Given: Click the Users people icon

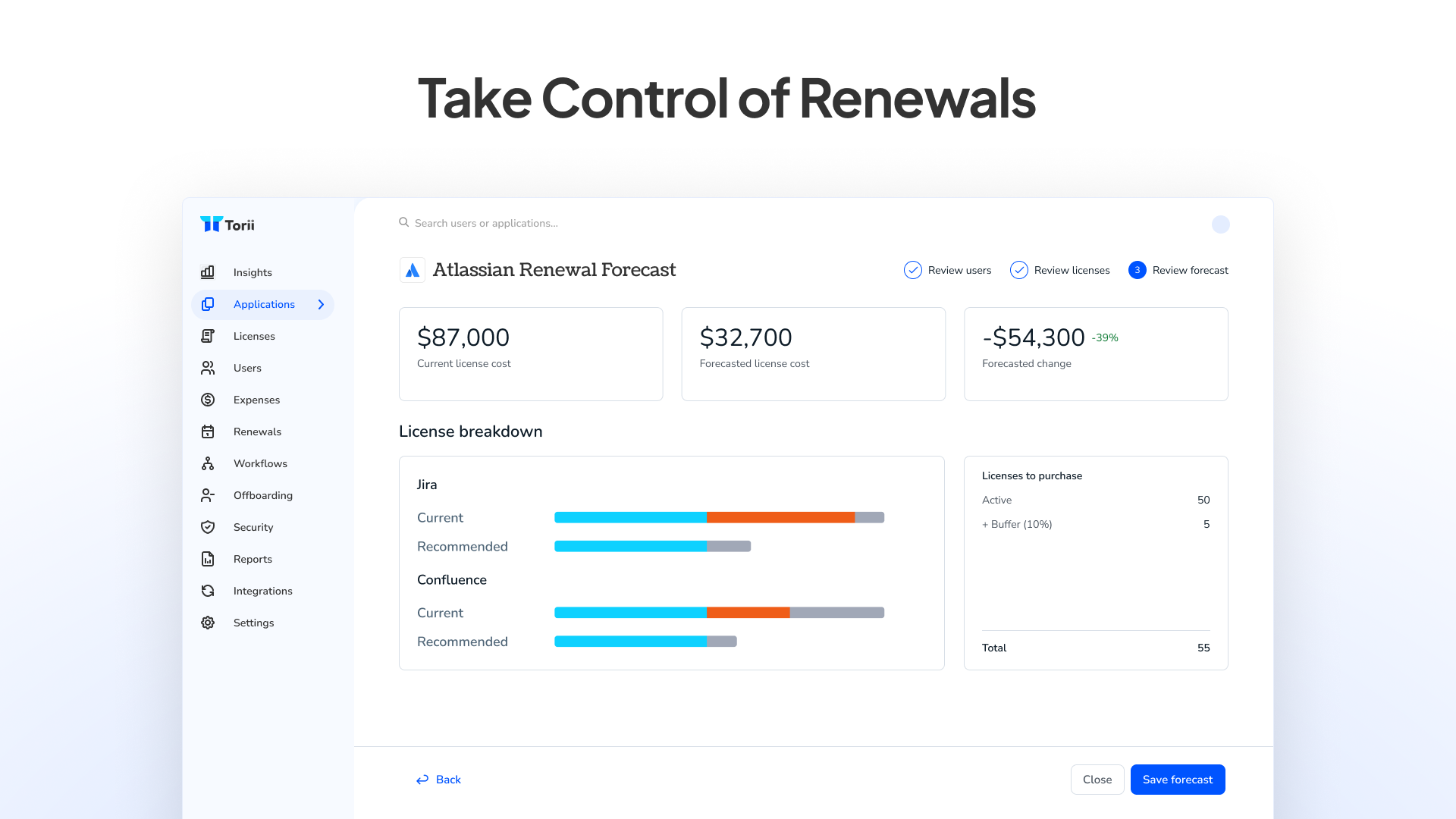Looking at the screenshot, I should coord(208,368).
